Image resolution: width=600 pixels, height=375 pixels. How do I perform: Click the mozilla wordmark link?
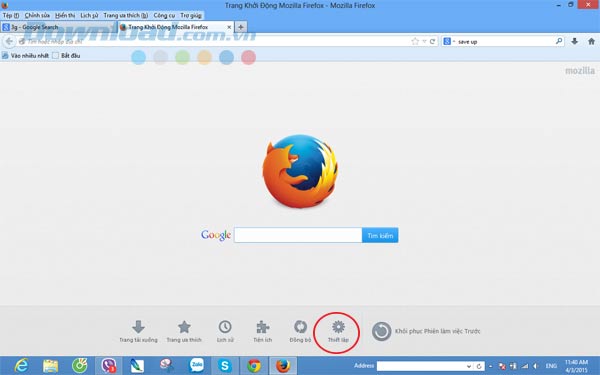point(580,71)
